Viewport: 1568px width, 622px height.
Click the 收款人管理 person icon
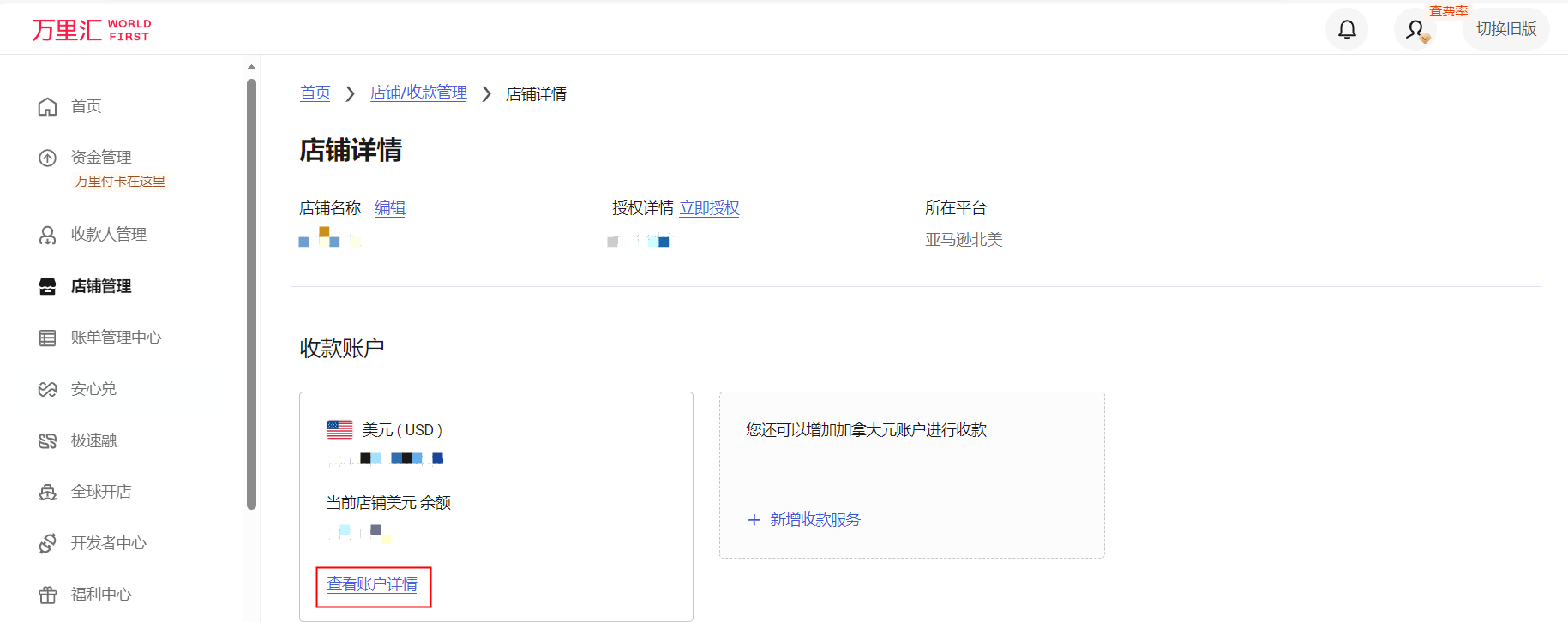click(x=48, y=235)
